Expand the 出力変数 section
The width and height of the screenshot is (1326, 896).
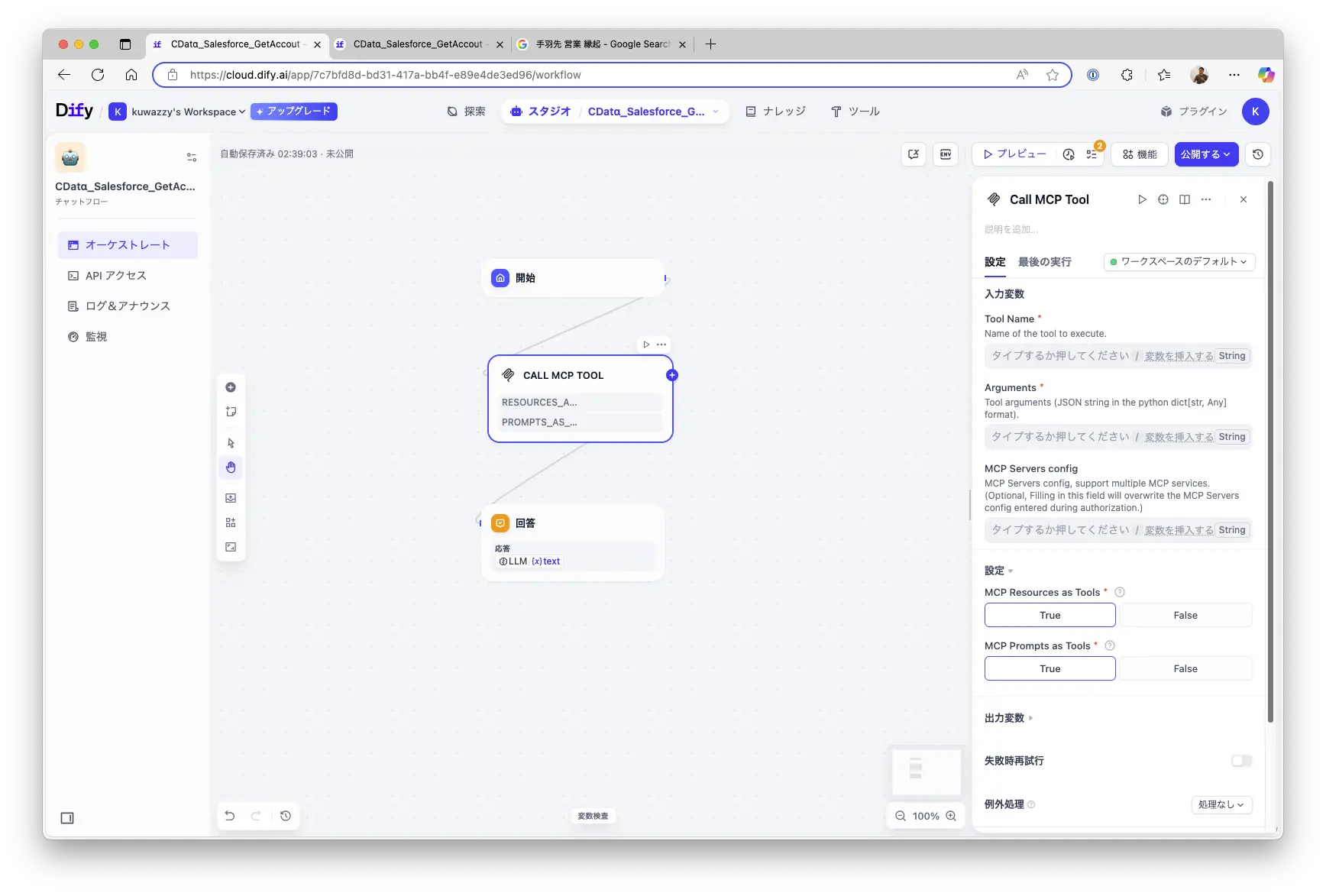pos(1008,718)
